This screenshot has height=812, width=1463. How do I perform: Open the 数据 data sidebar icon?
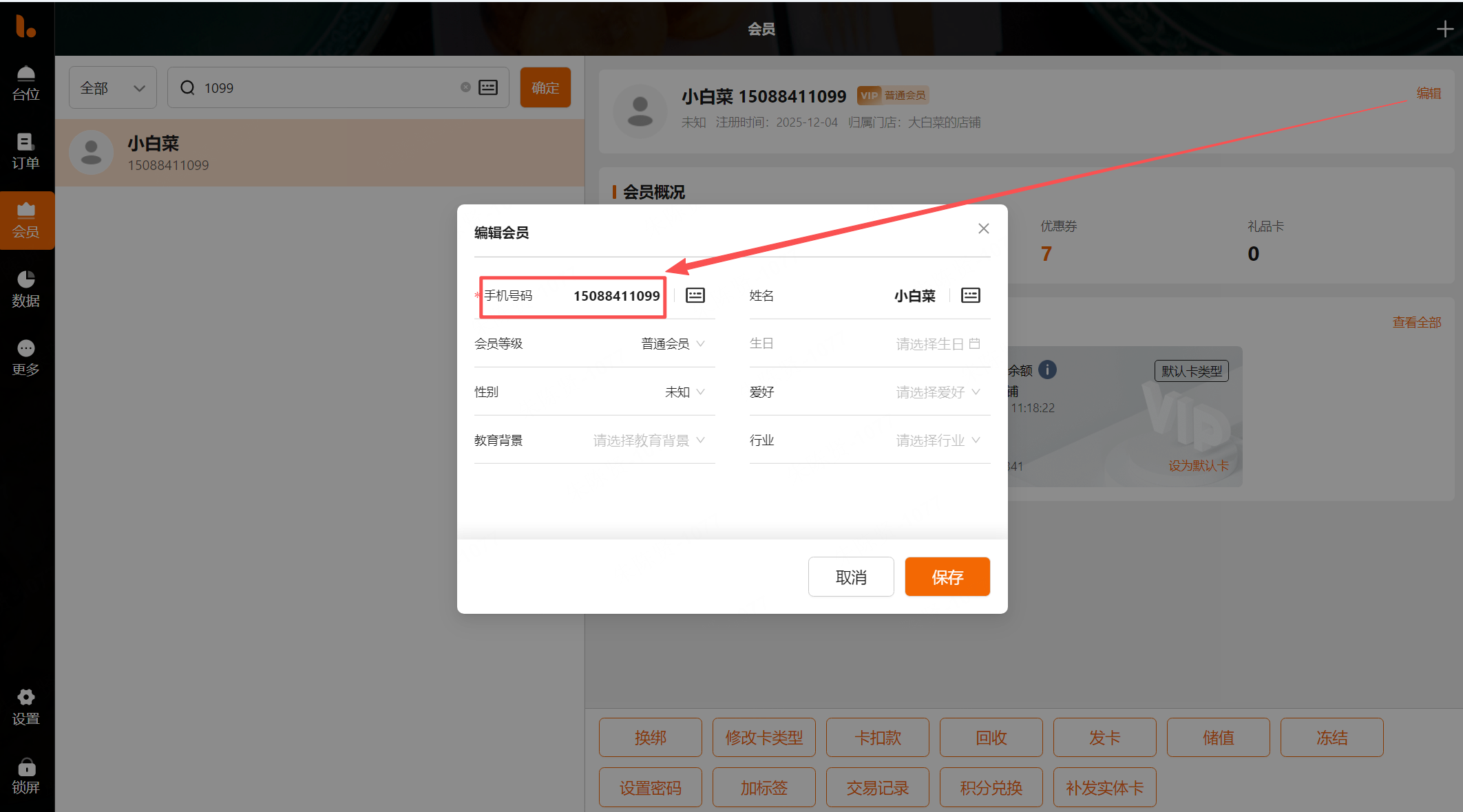click(x=26, y=289)
